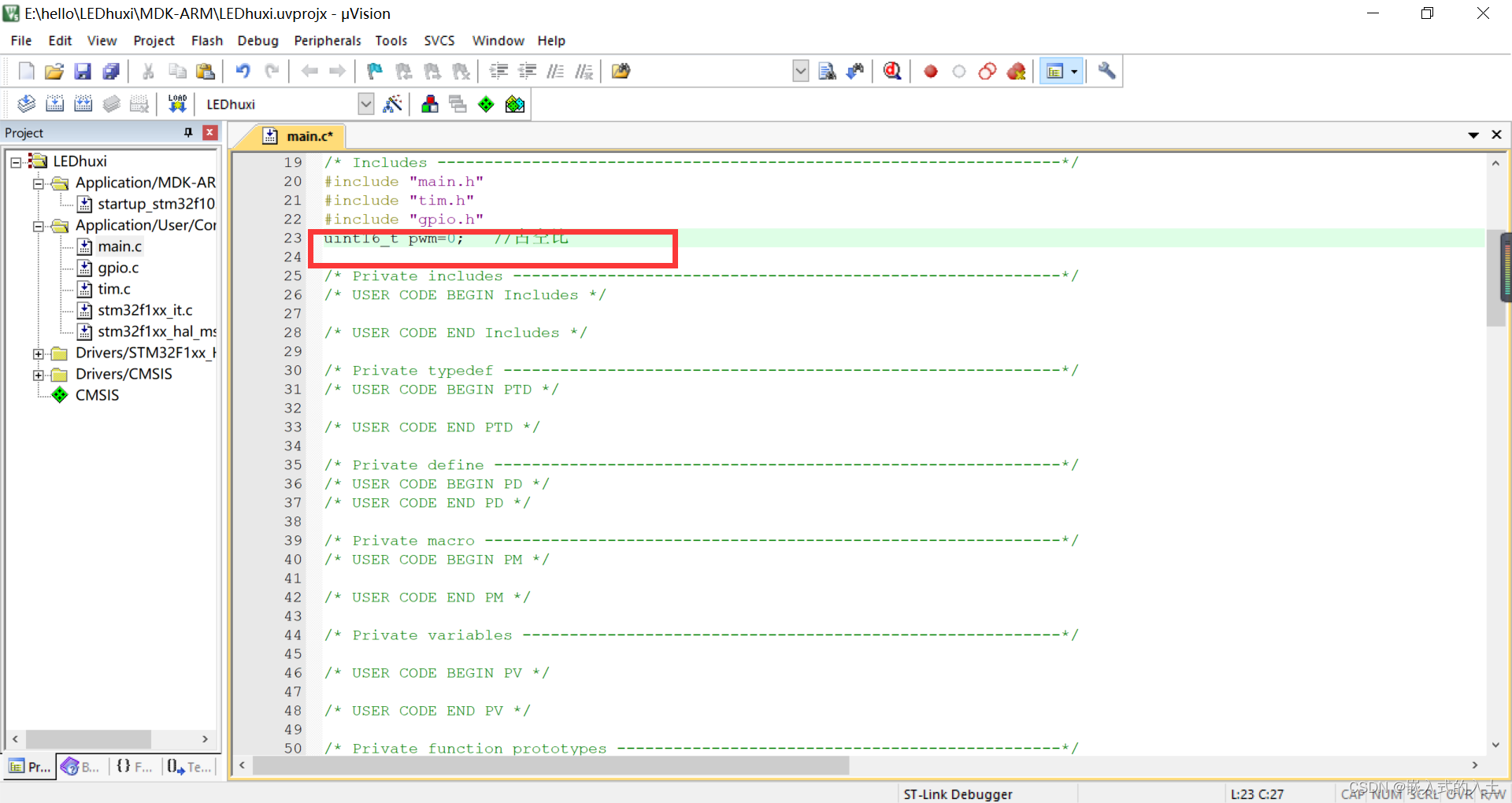The width and height of the screenshot is (1512, 803).
Task: Expand the Drivers/STM32F1xx HAL folder
Action: click(38, 353)
